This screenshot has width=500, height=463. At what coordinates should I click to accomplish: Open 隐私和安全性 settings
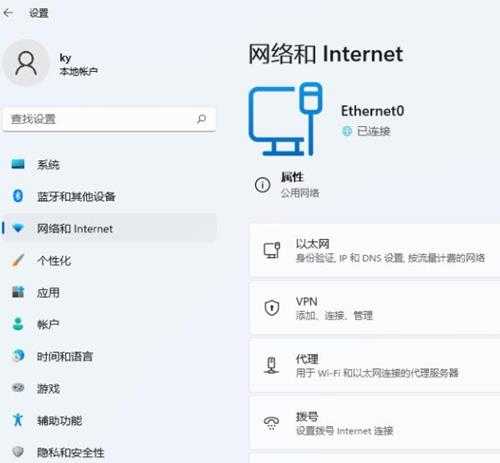tap(109, 452)
